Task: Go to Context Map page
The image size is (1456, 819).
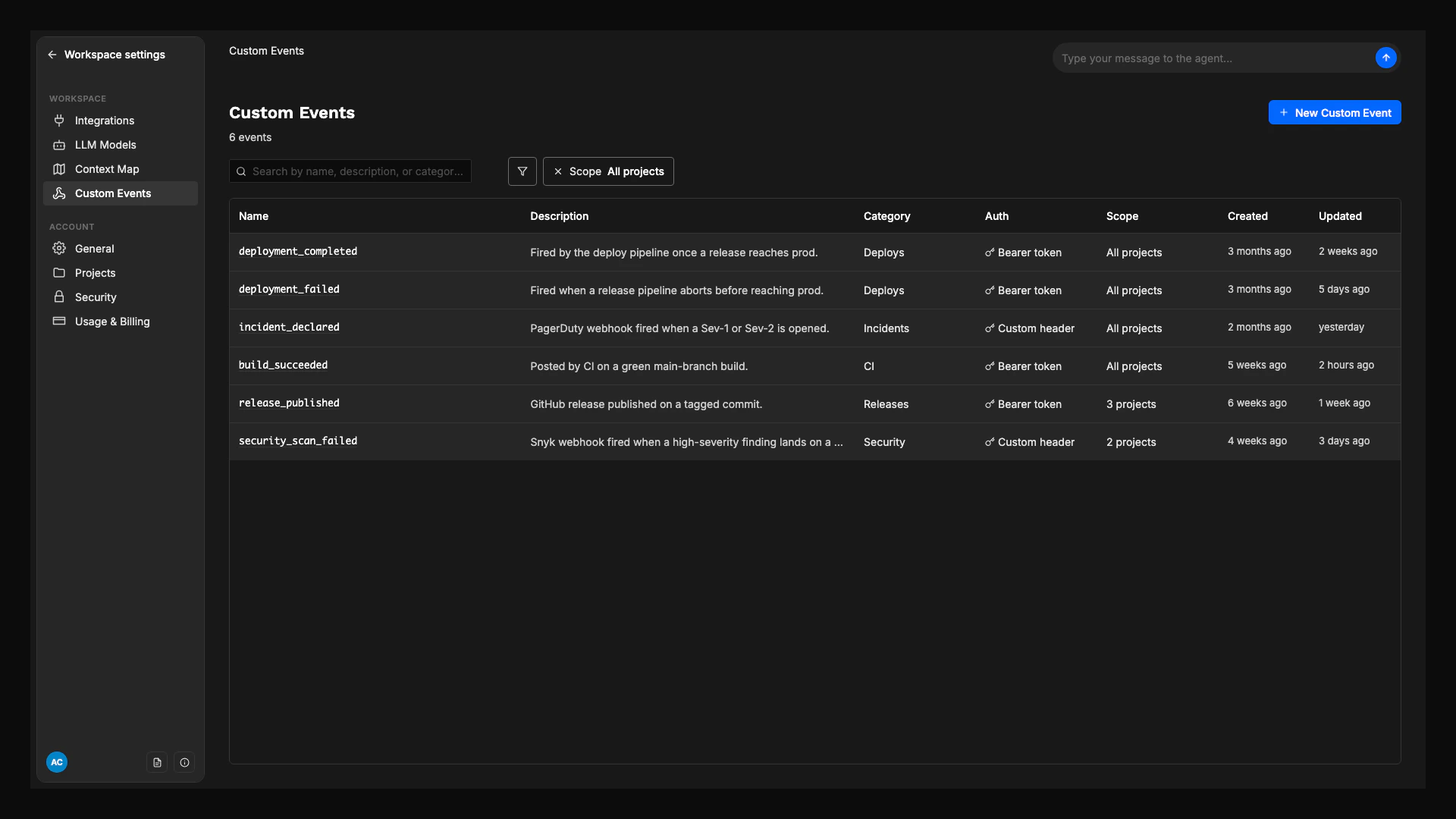Action: point(121,169)
